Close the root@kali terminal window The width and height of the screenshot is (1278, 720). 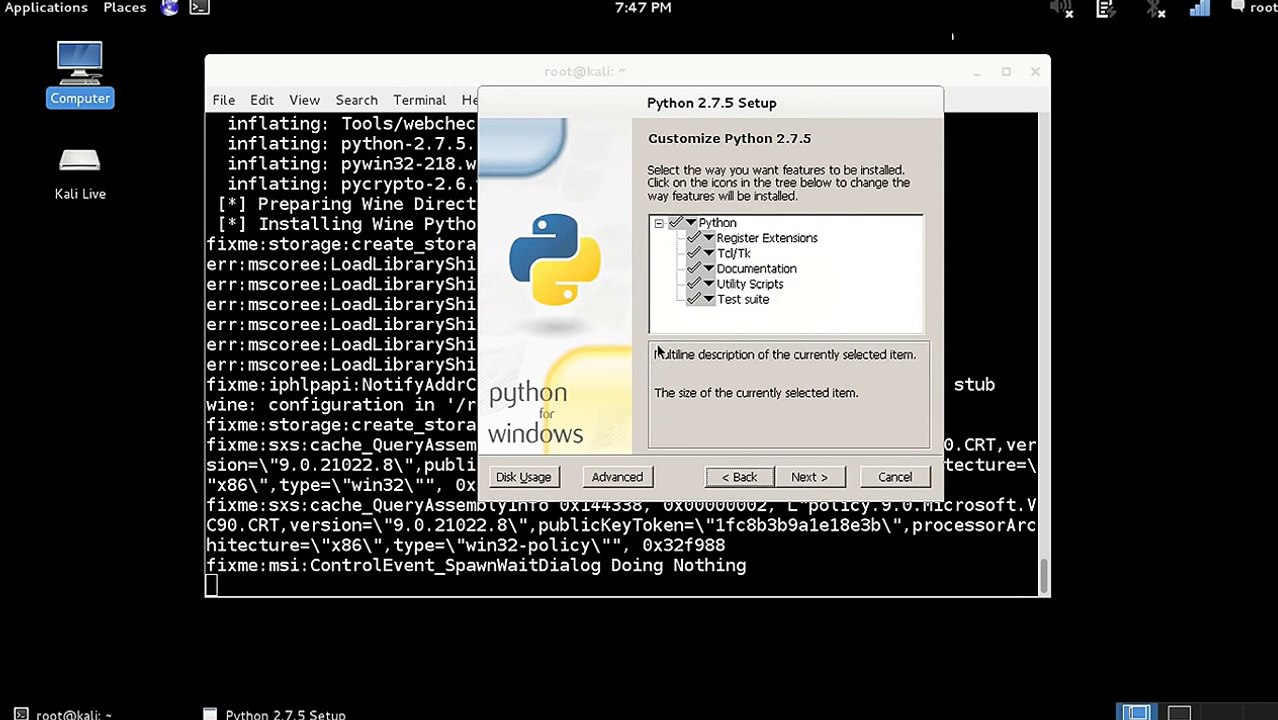[1035, 71]
